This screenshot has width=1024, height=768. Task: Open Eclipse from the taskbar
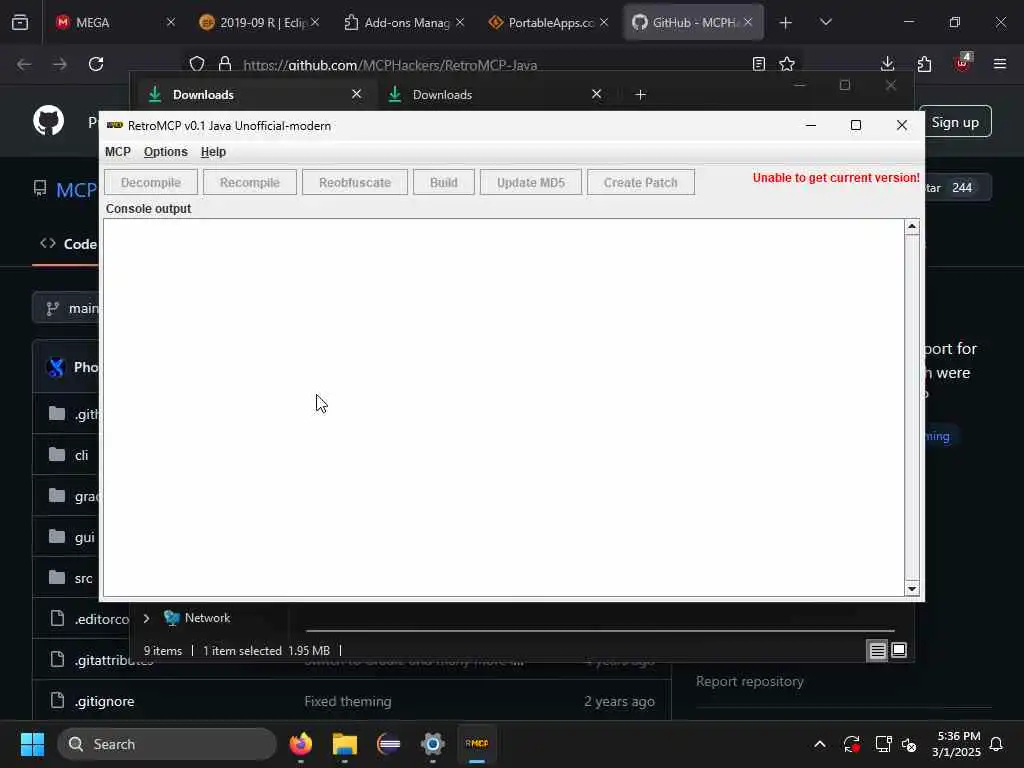click(389, 744)
